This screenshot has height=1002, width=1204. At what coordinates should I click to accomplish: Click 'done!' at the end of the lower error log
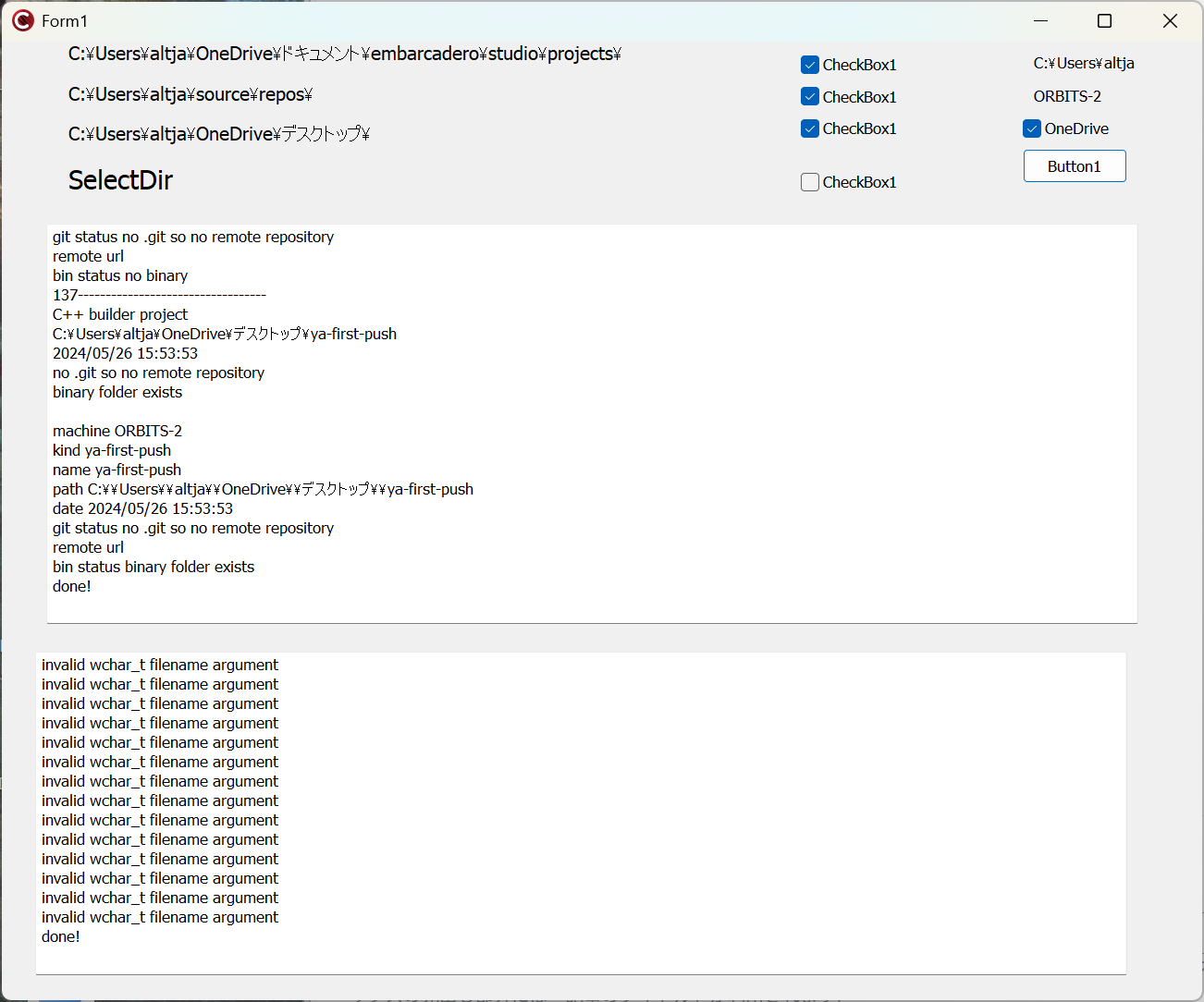pyautogui.click(x=61, y=936)
